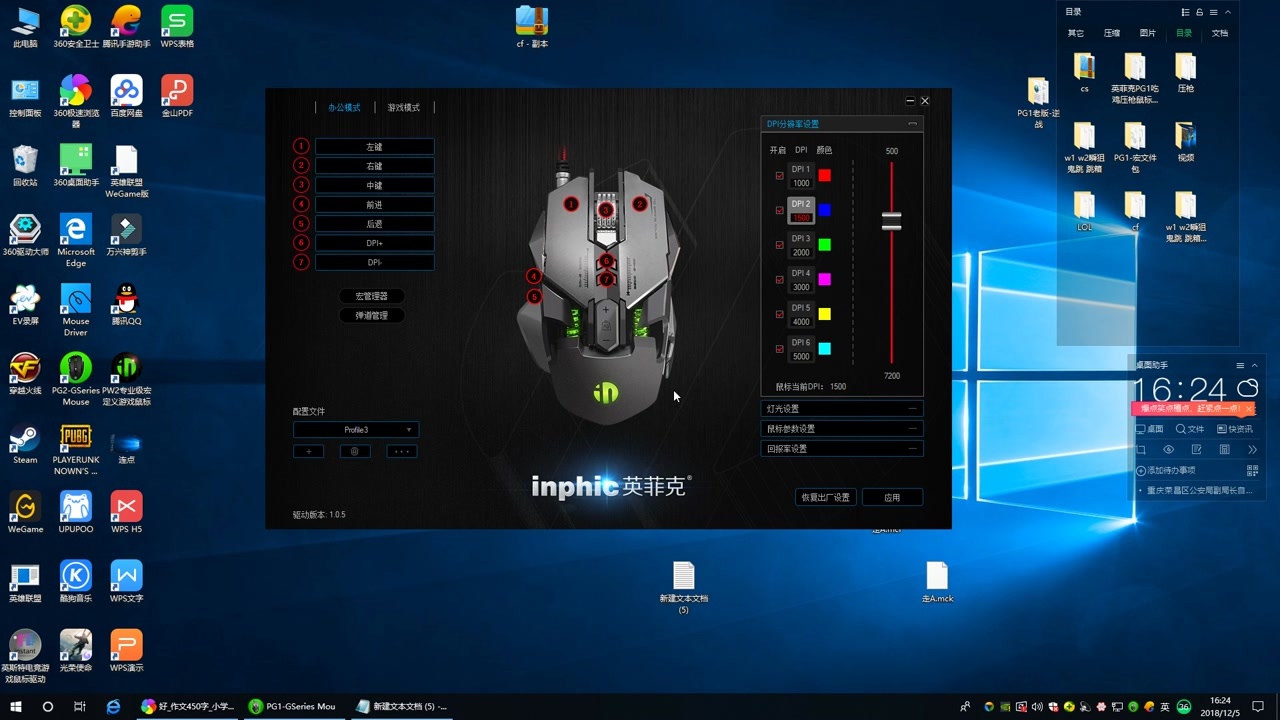Image resolution: width=1280 pixels, height=720 pixels.
Task: Click the number 6 circle beside DPI+
Action: [x=301, y=242]
